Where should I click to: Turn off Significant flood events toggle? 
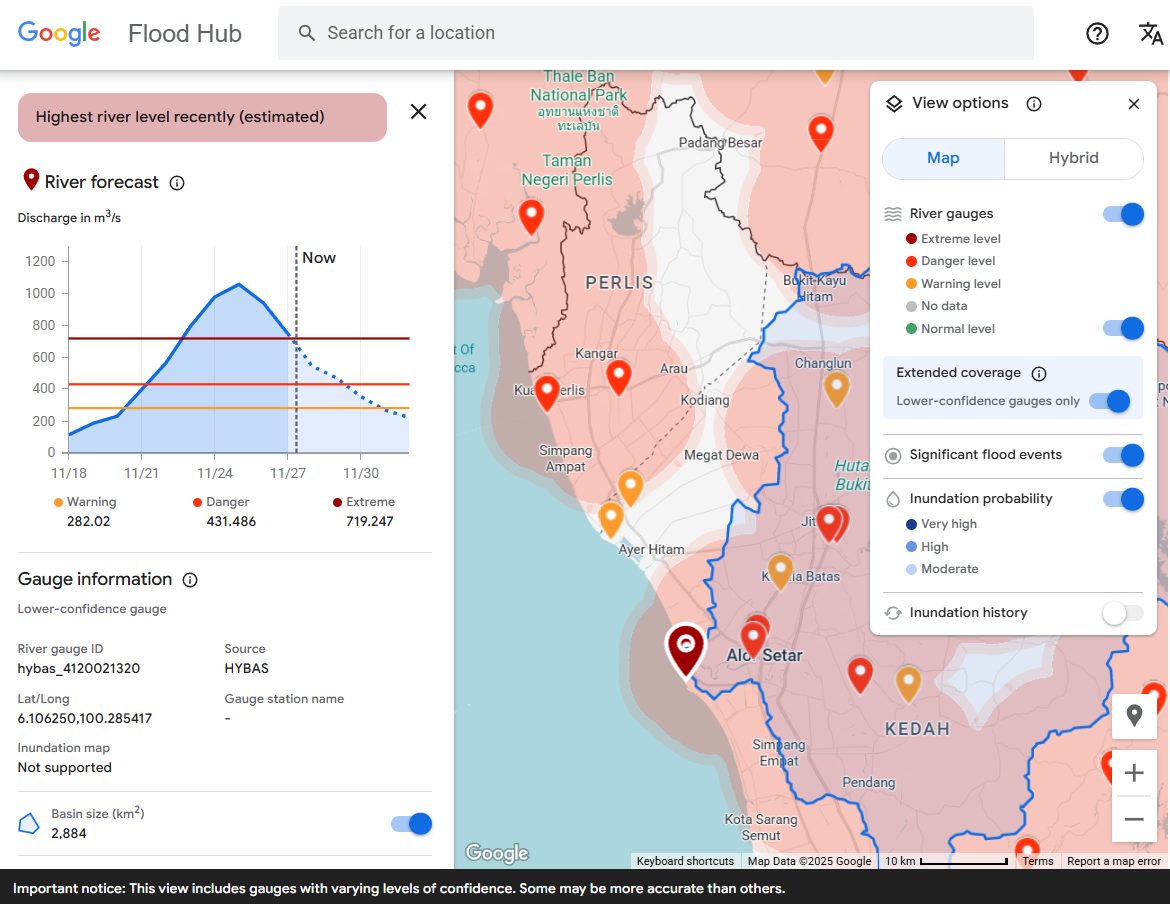click(1123, 455)
